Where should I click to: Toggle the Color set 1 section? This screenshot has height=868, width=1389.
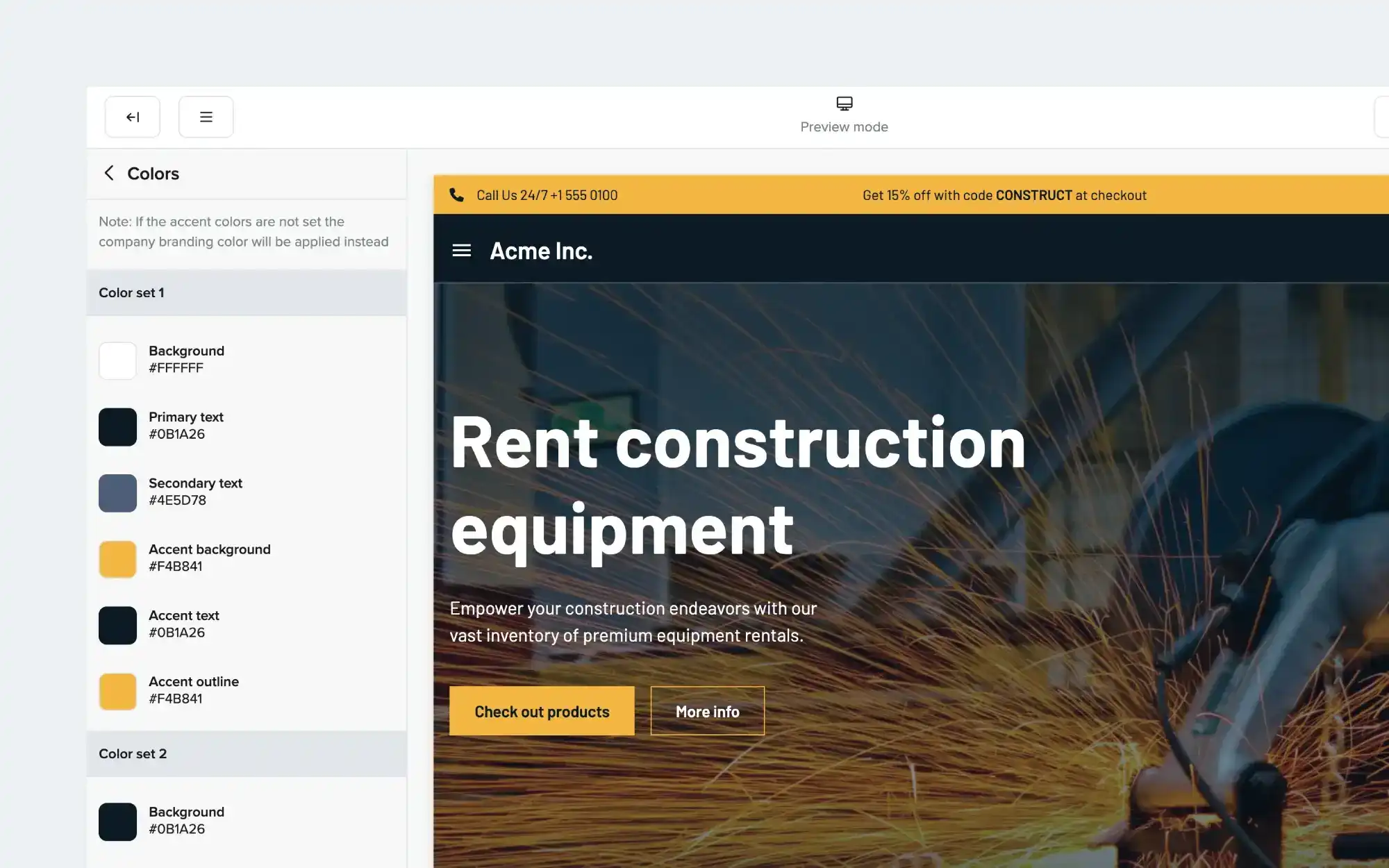click(x=247, y=292)
